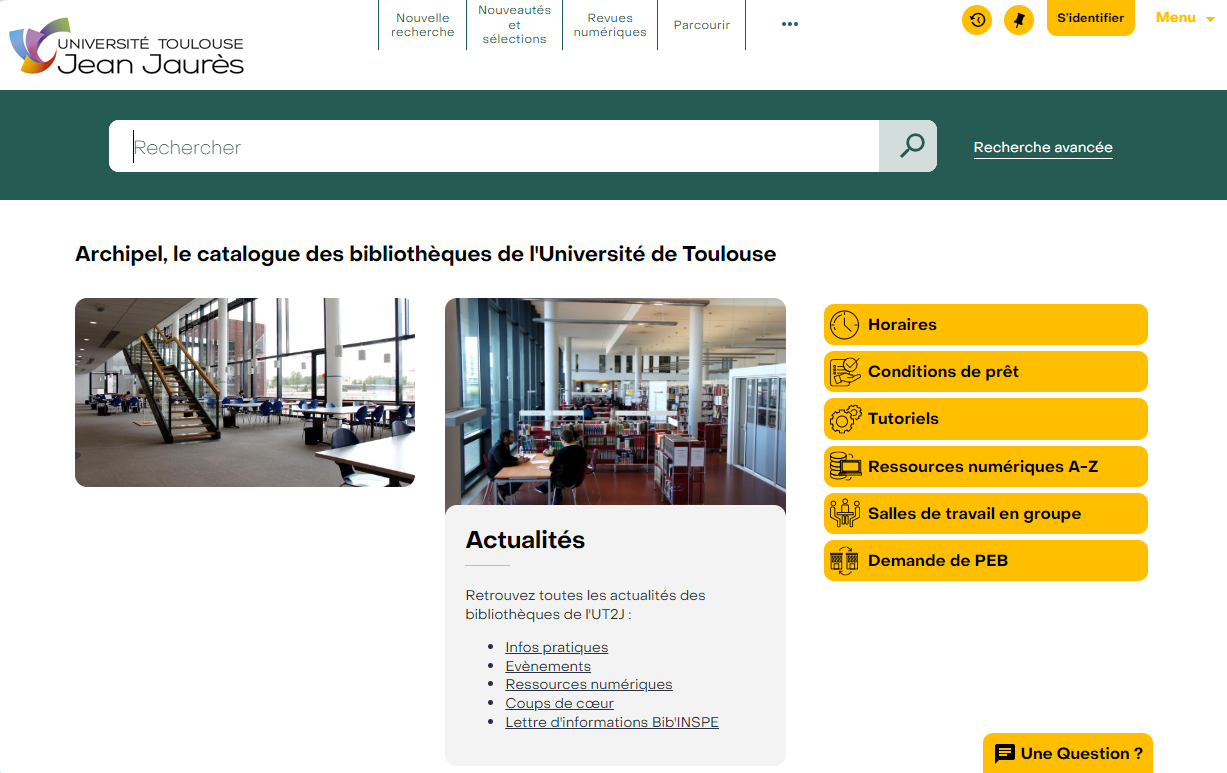1227x773 pixels.
Task: Click the icon beside Conditions de prêt
Action: (845, 372)
